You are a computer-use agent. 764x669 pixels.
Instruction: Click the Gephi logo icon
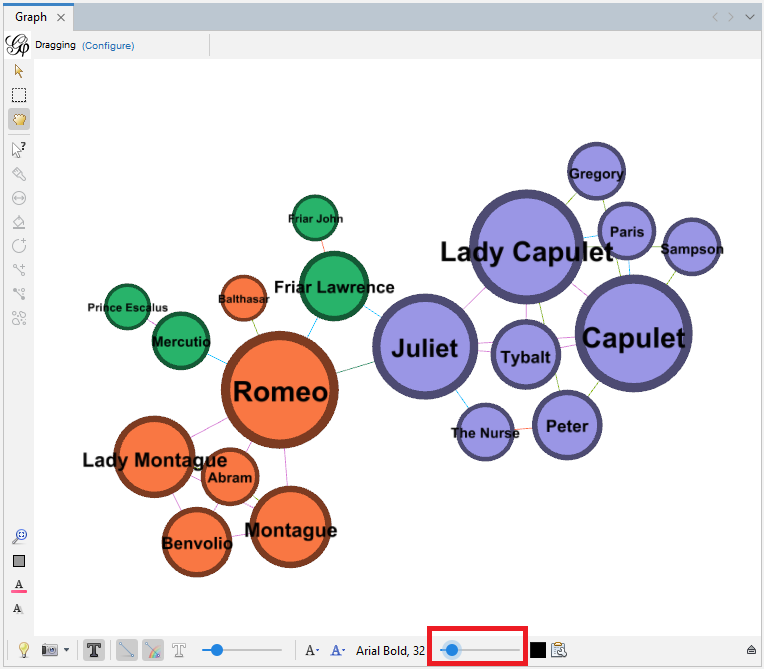pos(18,45)
